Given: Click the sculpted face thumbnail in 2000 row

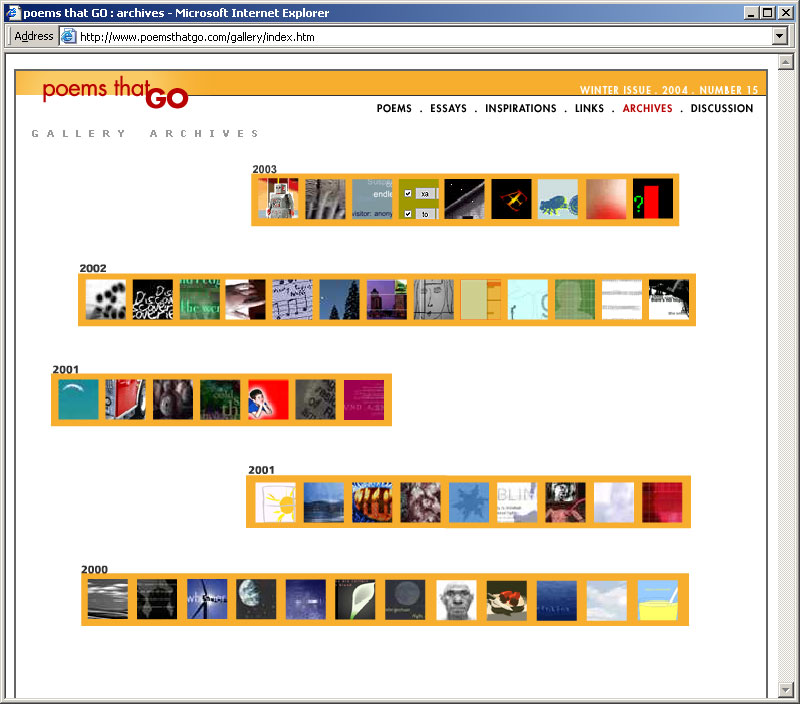Looking at the screenshot, I should (456, 599).
